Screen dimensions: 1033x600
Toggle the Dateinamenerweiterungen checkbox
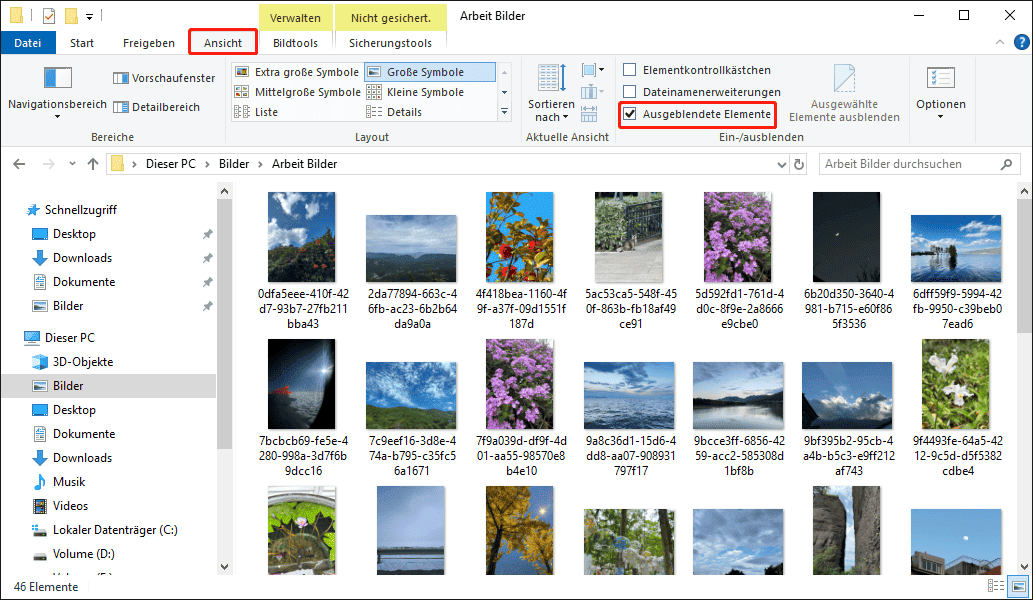tap(630, 92)
